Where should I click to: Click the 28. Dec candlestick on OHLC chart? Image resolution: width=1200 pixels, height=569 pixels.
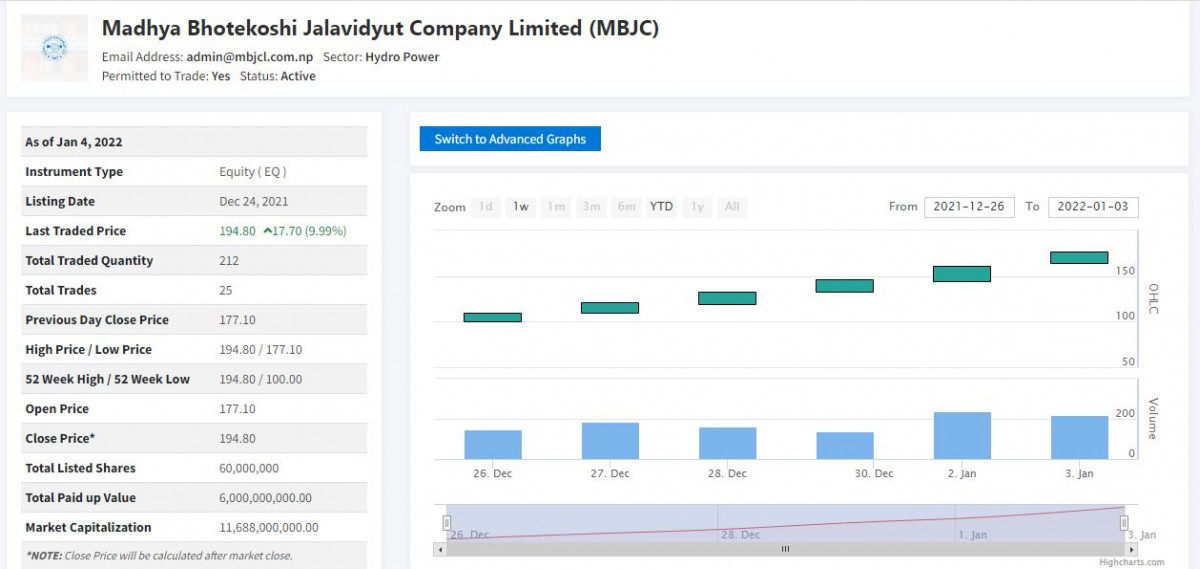(x=727, y=298)
